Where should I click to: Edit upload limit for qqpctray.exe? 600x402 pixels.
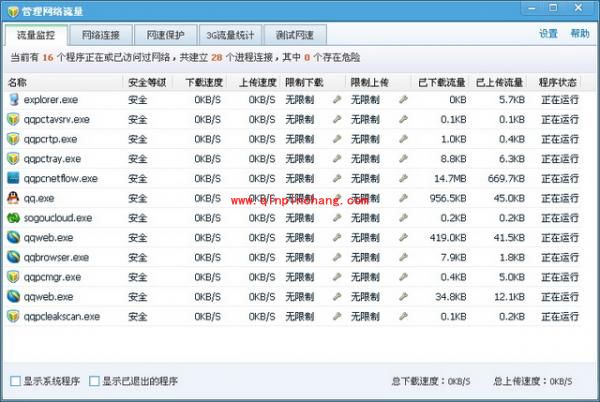point(403,159)
